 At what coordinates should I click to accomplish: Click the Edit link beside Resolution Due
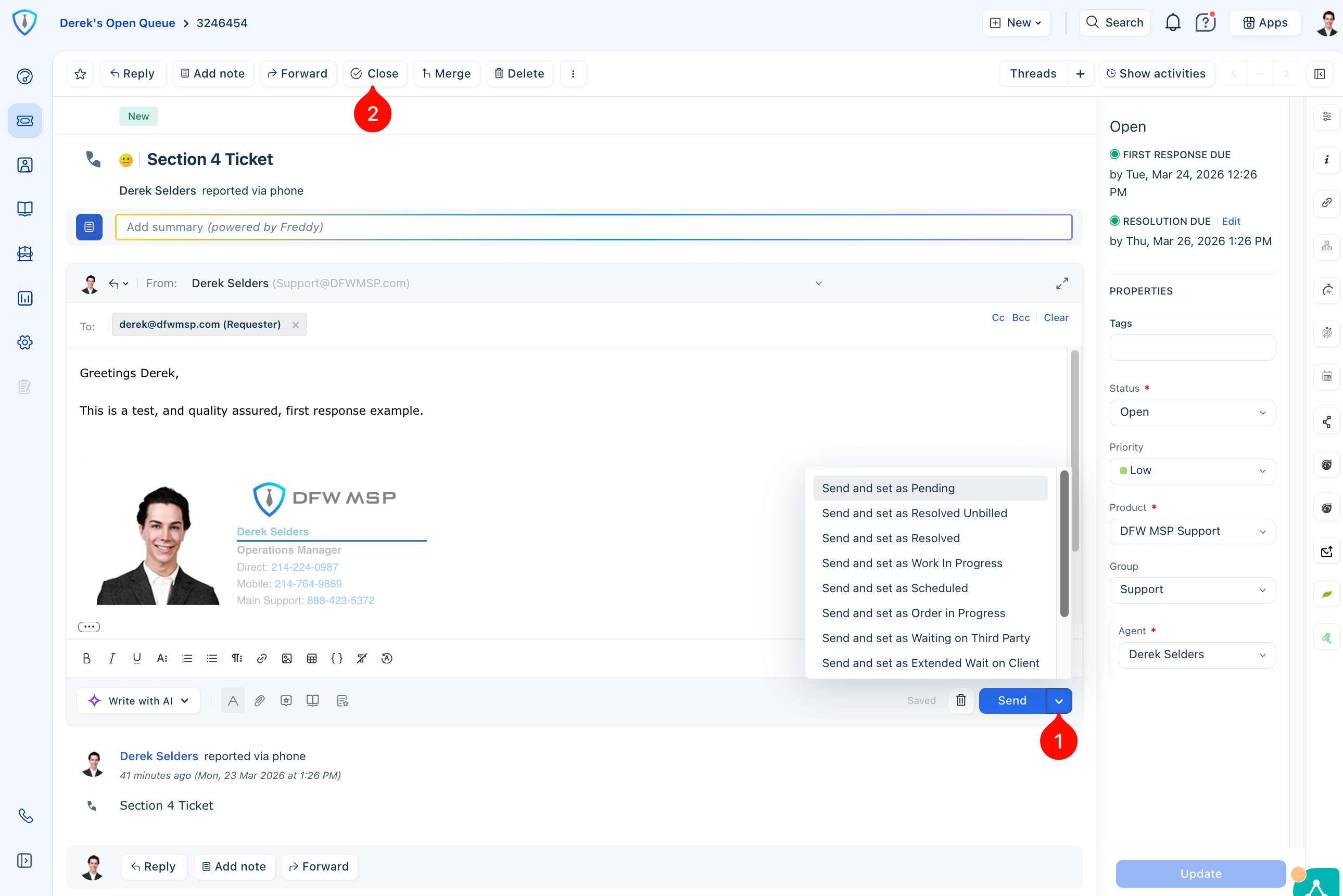[1231, 221]
